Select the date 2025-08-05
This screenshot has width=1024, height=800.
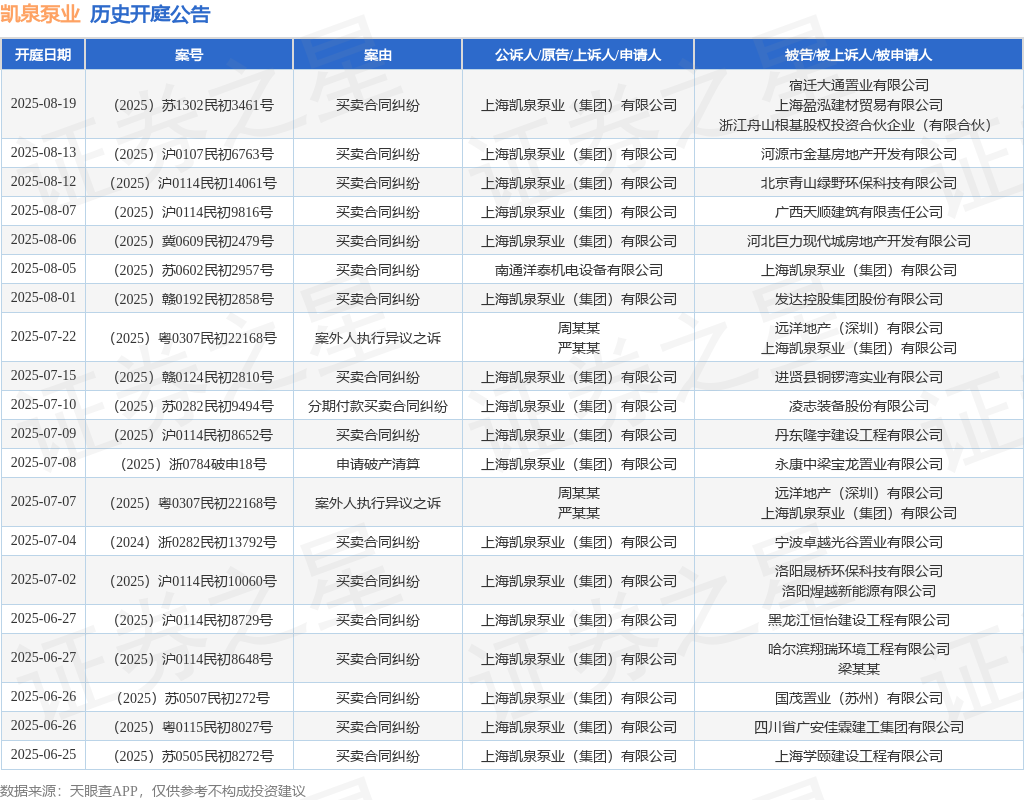pos(43,268)
